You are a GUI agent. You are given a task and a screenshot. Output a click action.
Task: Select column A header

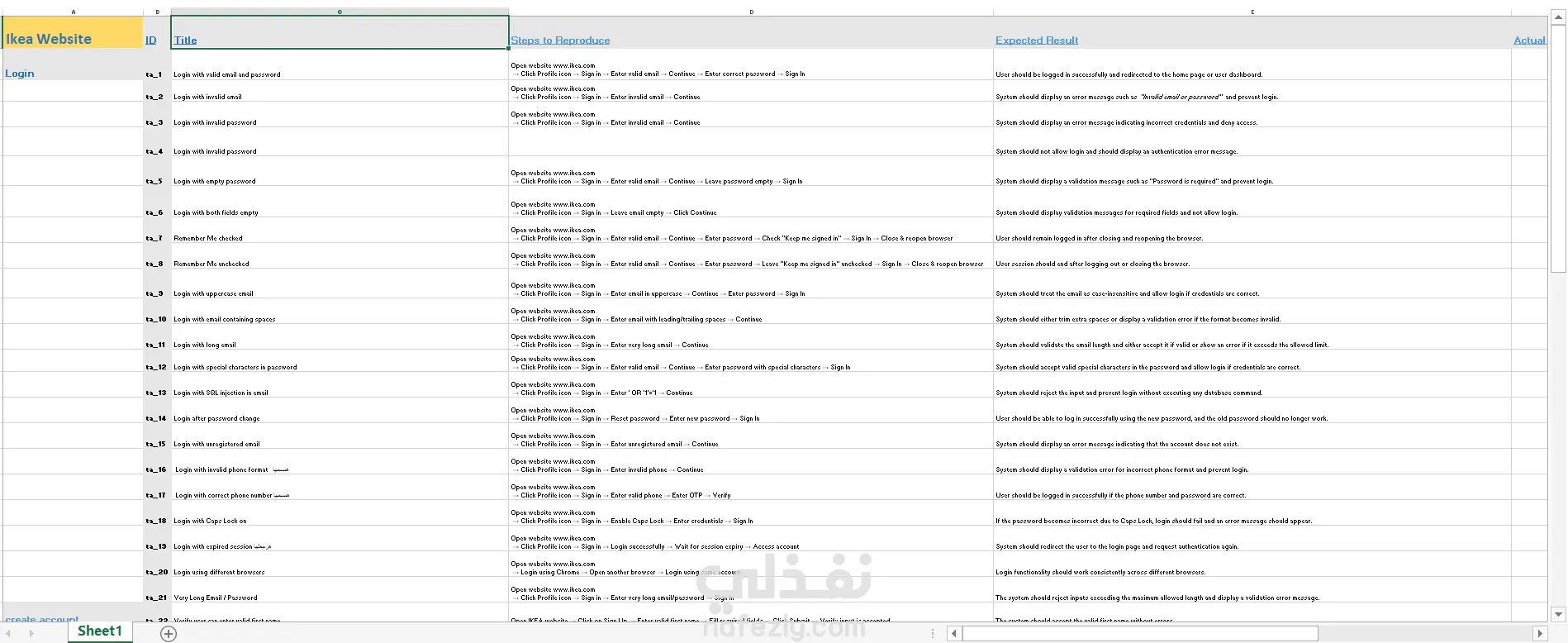tap(73, 12)
